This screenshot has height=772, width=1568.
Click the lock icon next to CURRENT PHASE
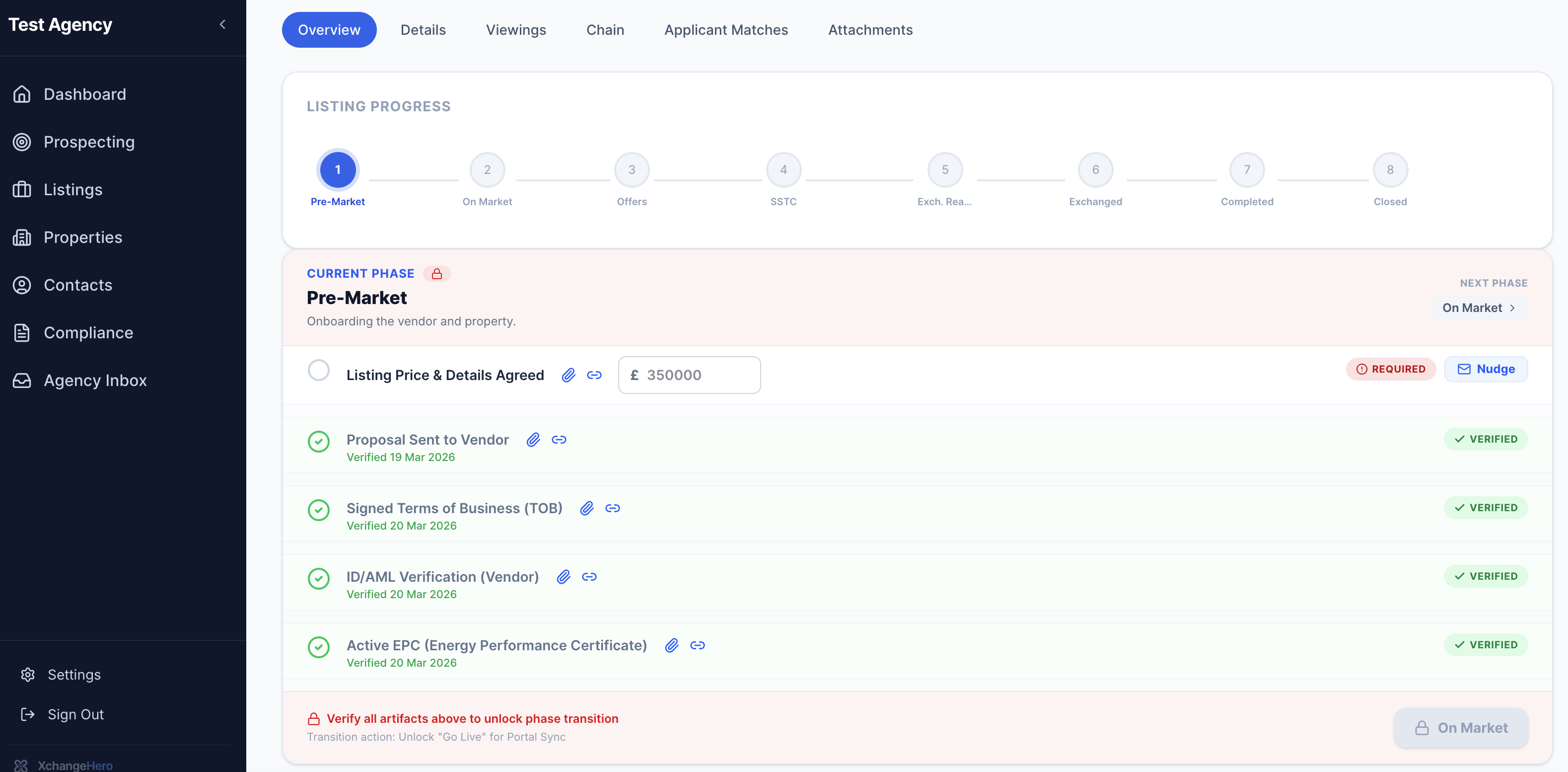pos(437,273)
